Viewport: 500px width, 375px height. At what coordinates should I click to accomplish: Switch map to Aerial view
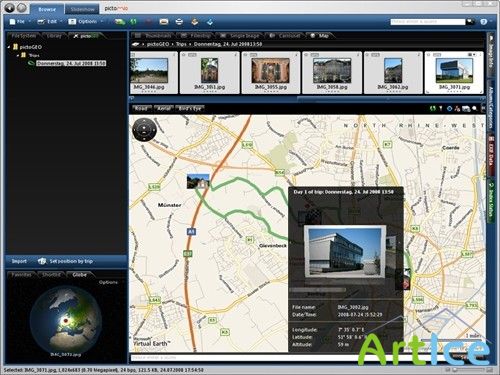(x=164, y=108)
